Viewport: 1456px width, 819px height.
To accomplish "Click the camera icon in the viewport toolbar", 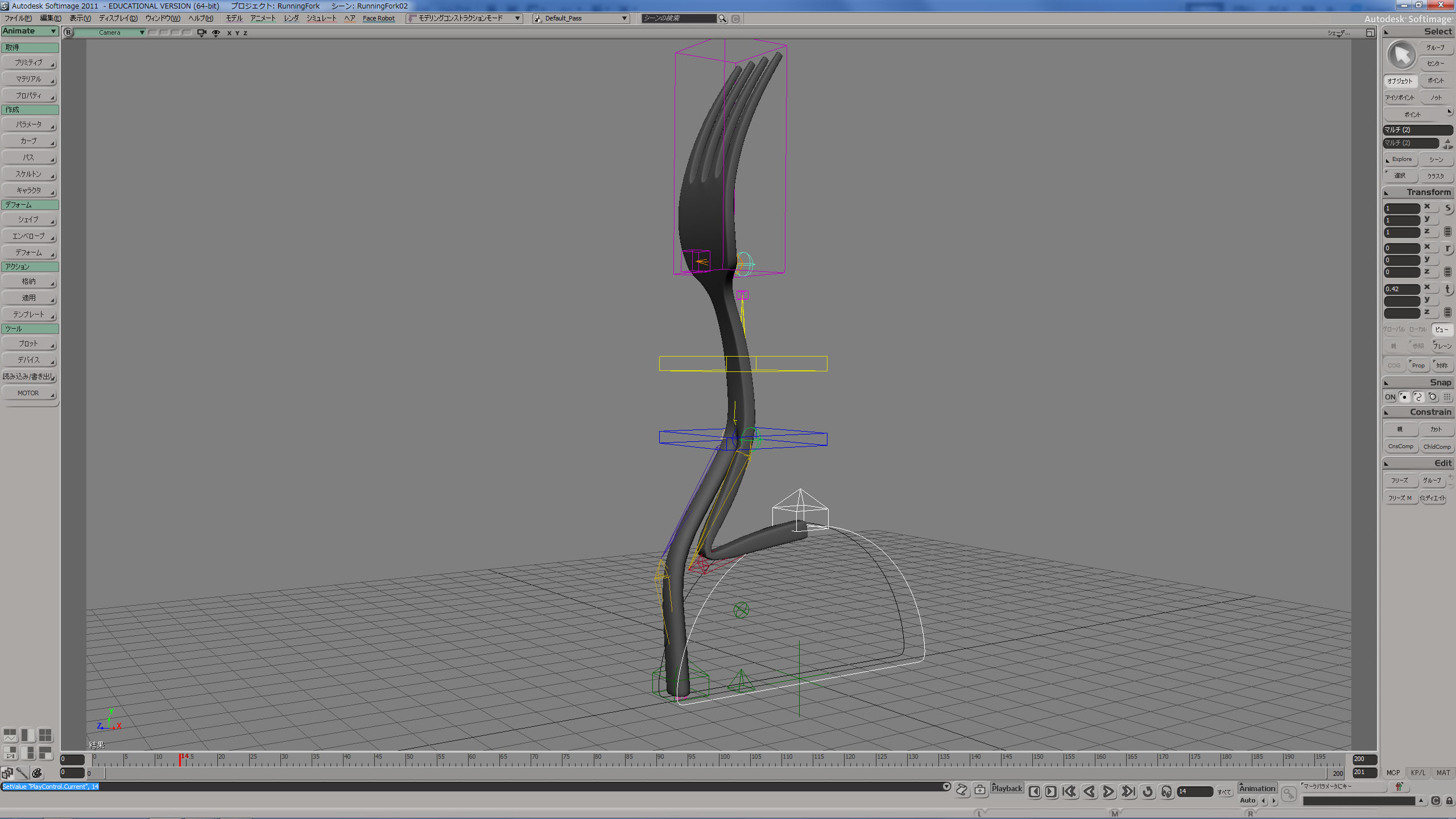I will (201, 32).
